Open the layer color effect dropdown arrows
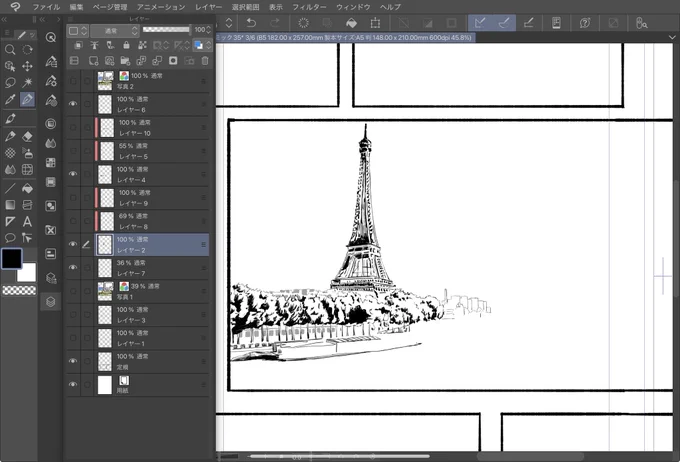Viewport: 680px width, 462px height. 209,45
